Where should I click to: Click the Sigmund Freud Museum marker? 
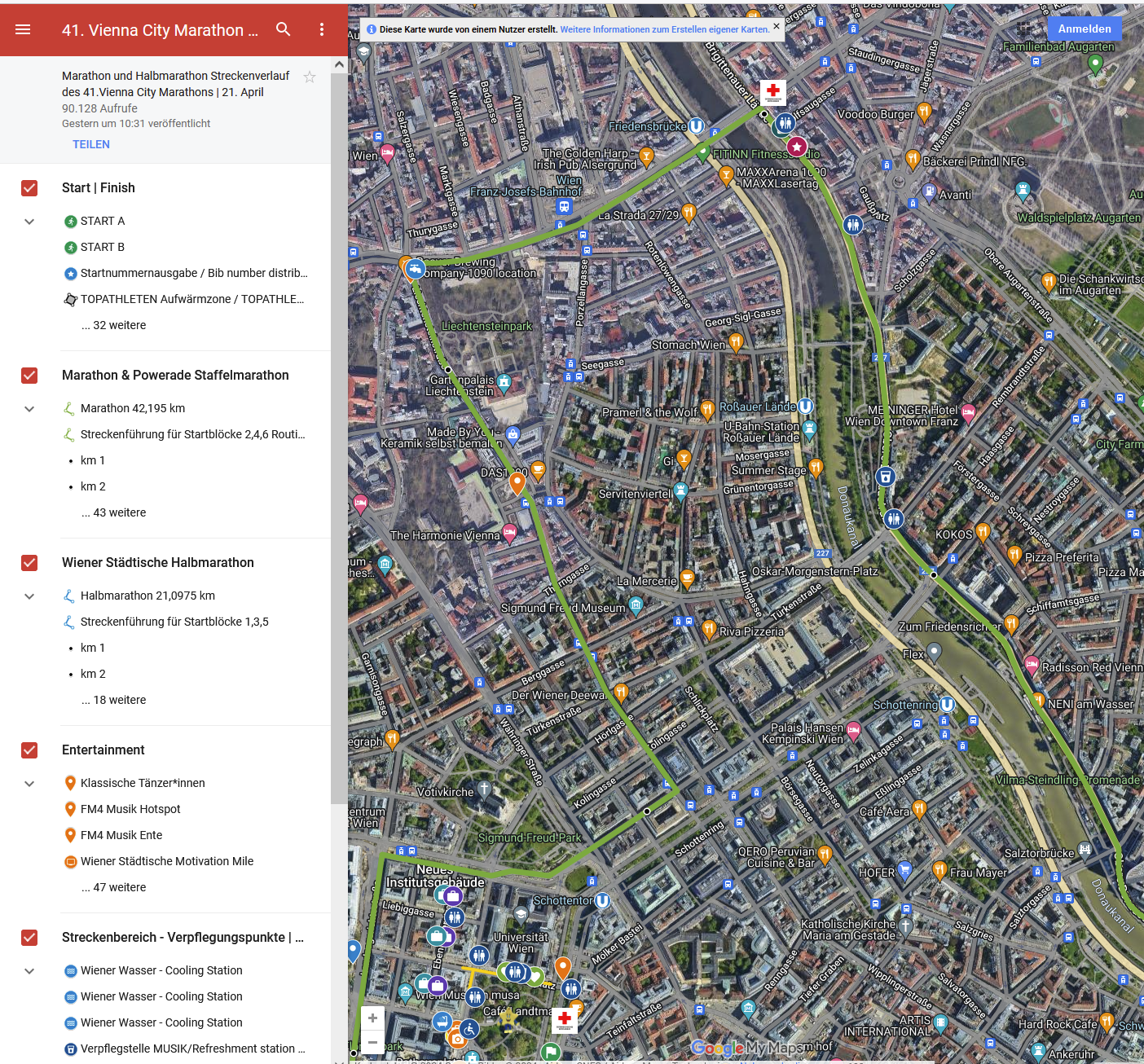point(636,604)
